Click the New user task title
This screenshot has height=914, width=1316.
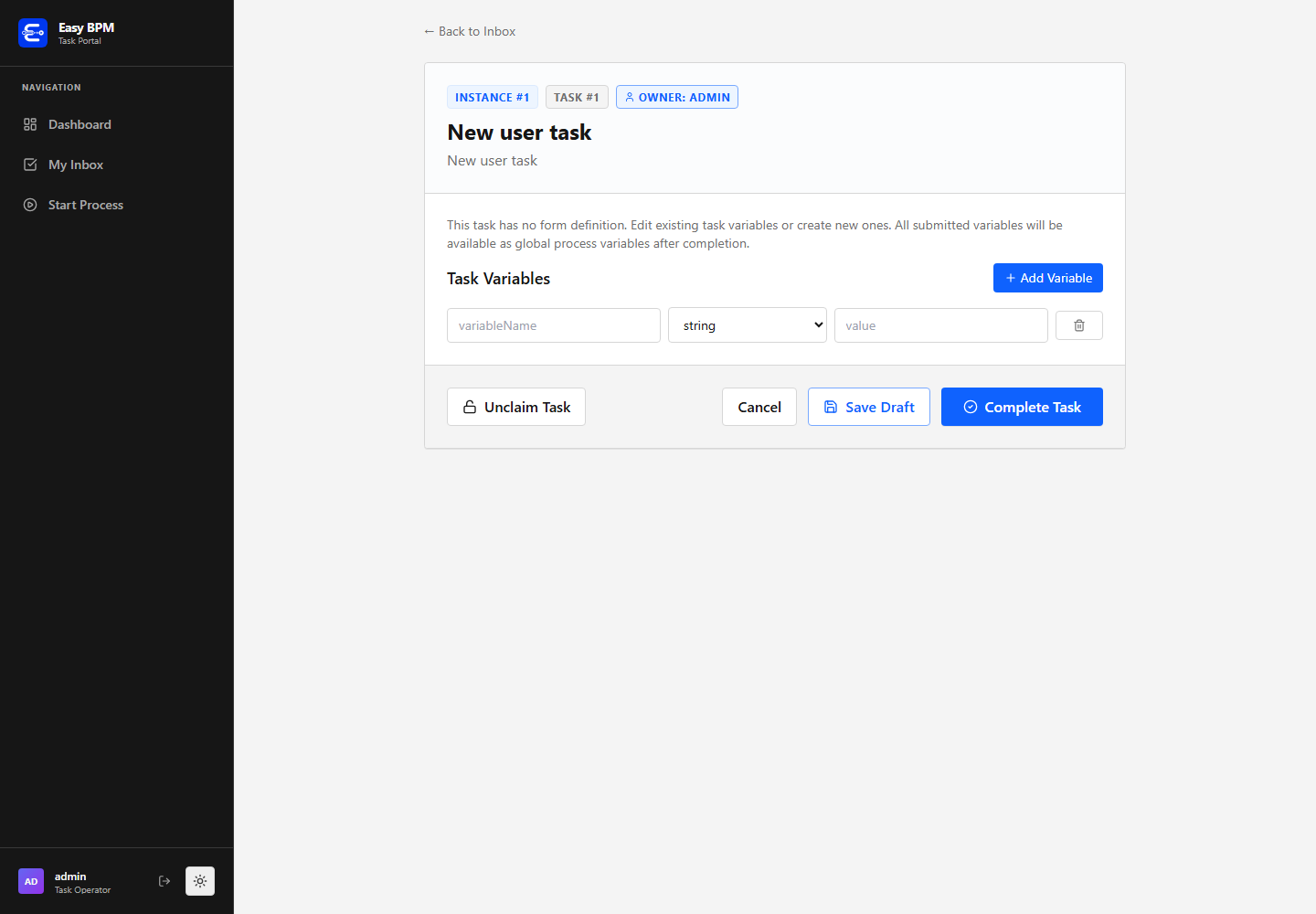pyautogui.click(x=519, y=133)
